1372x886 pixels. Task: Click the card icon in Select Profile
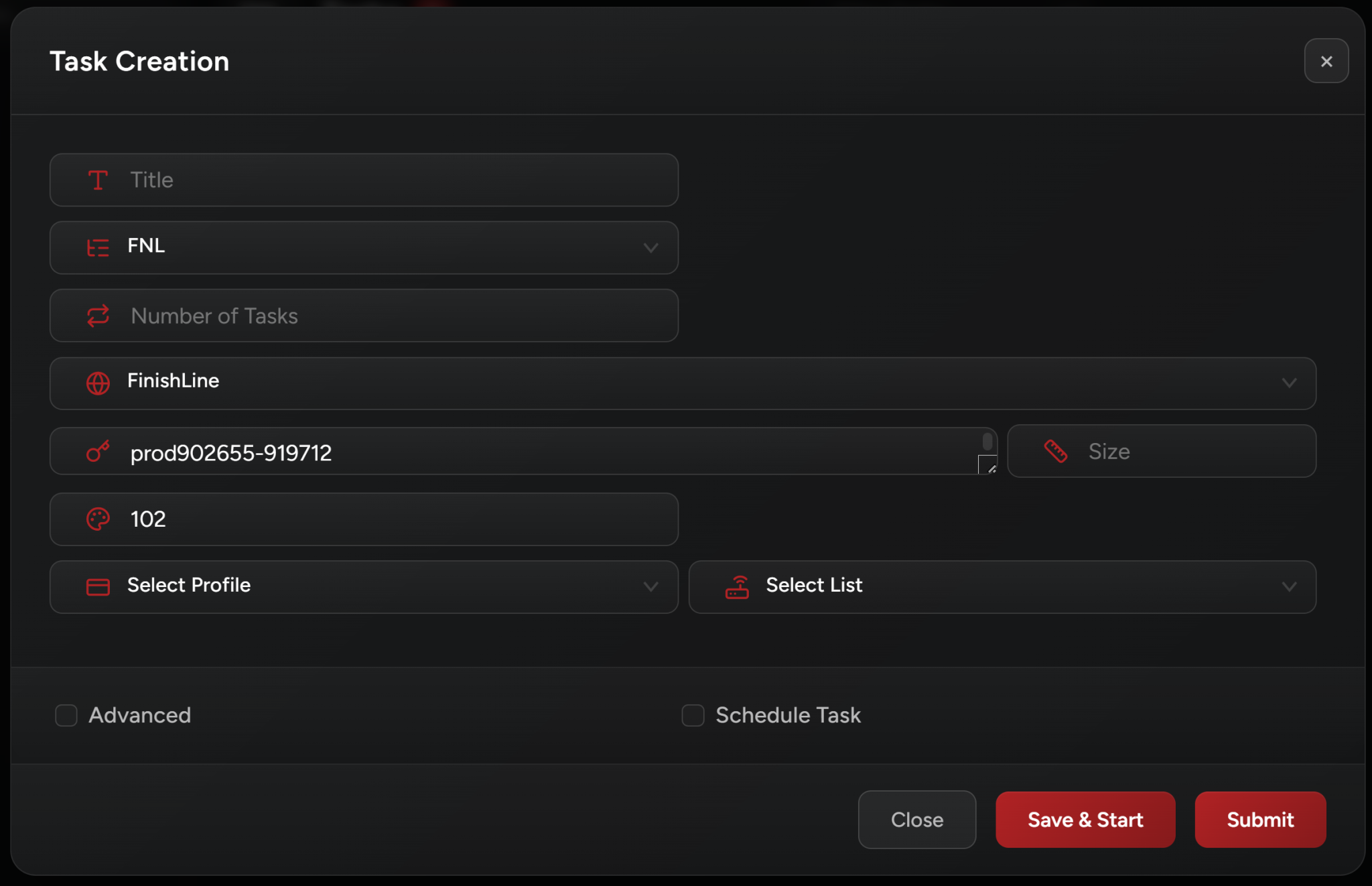98,587
